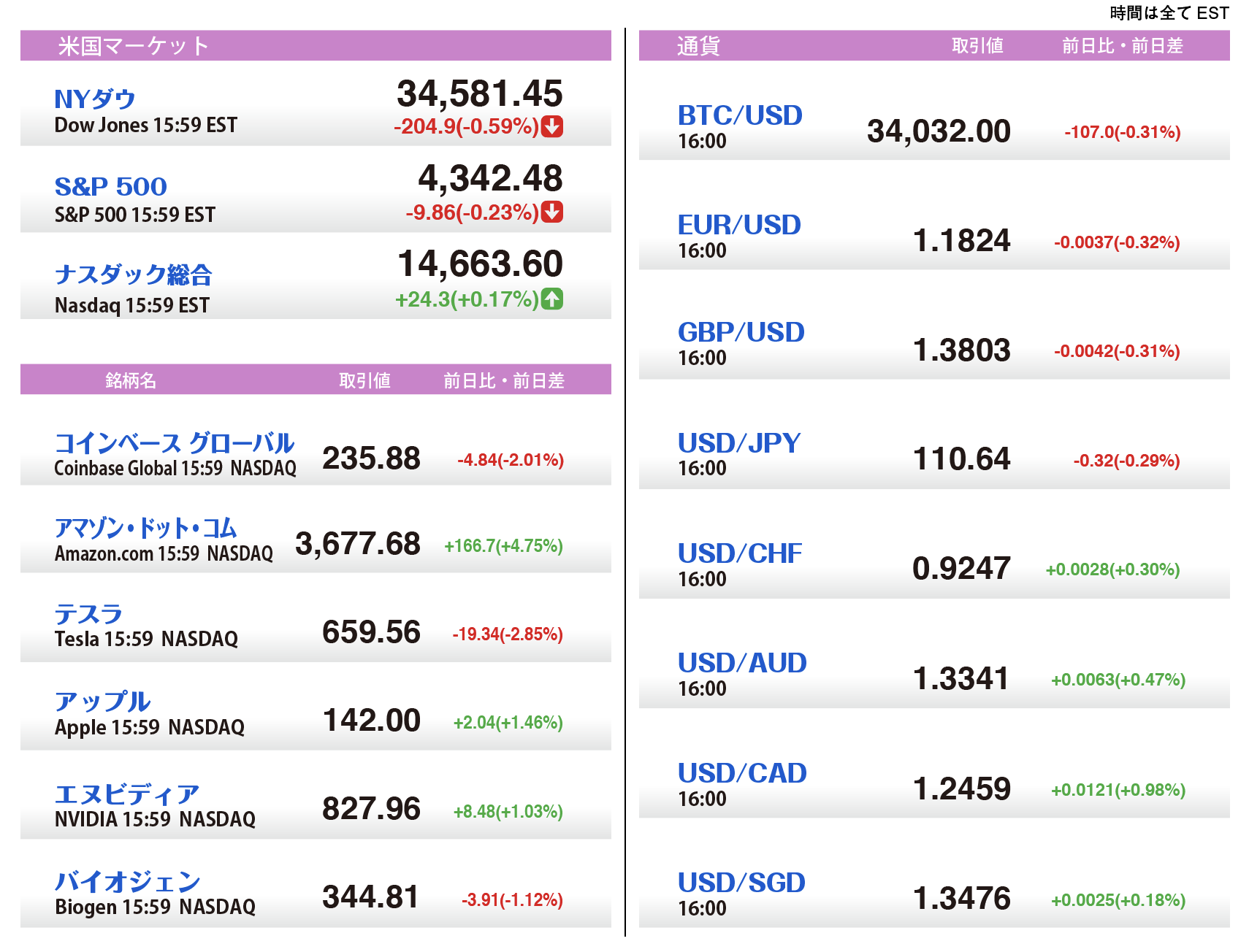Open the EUR/USD currency pair
The height and width of the screenshot is (952, 1249).
click(739, 225)
